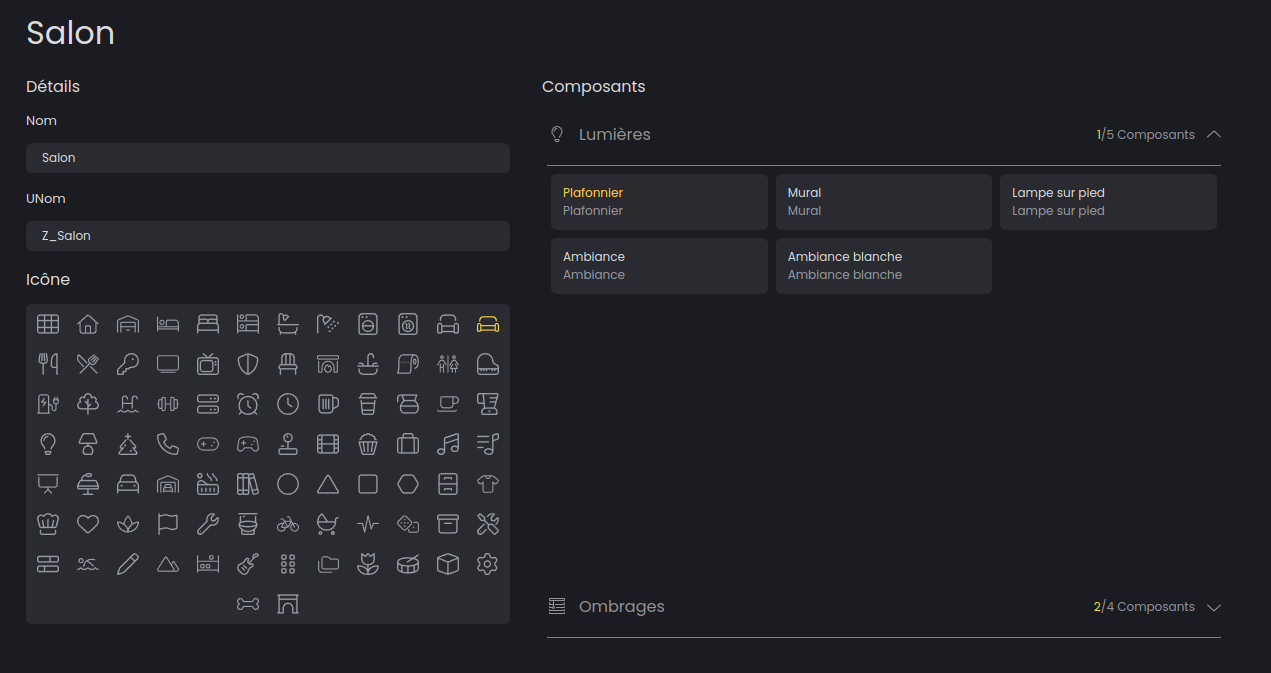The width and height of the screenshot is (1271, 673).
Task: Select the dog bone icon
Action: [x=248, y=604]
